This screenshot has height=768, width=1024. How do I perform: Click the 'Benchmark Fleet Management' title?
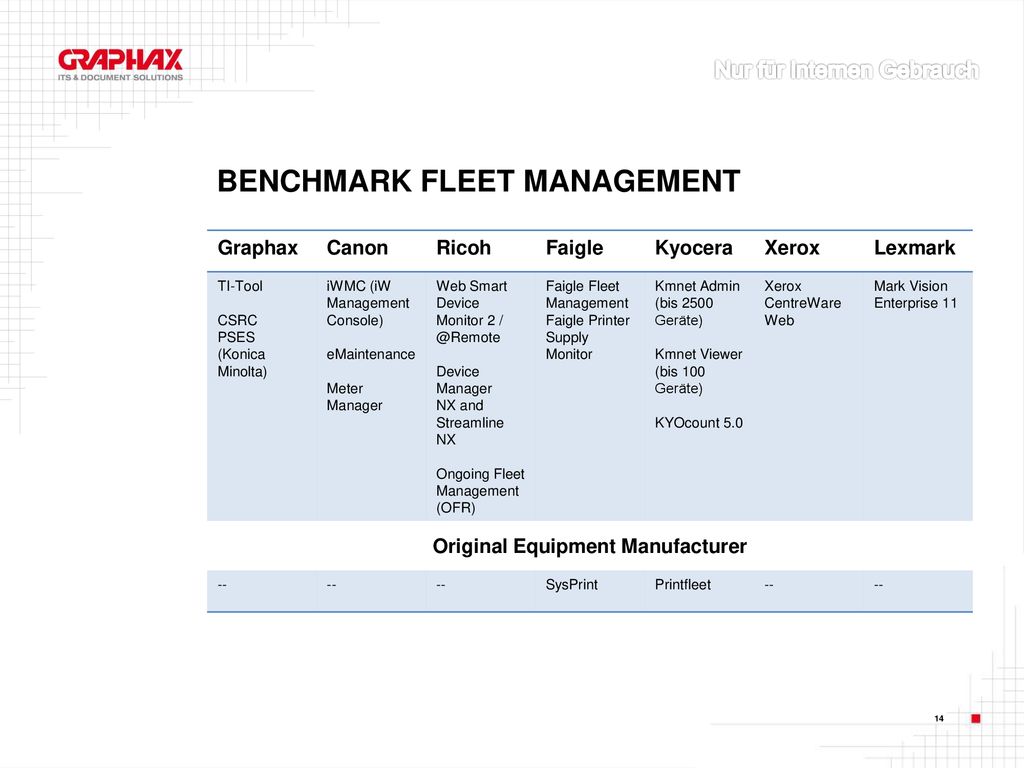tap(479, 181)
